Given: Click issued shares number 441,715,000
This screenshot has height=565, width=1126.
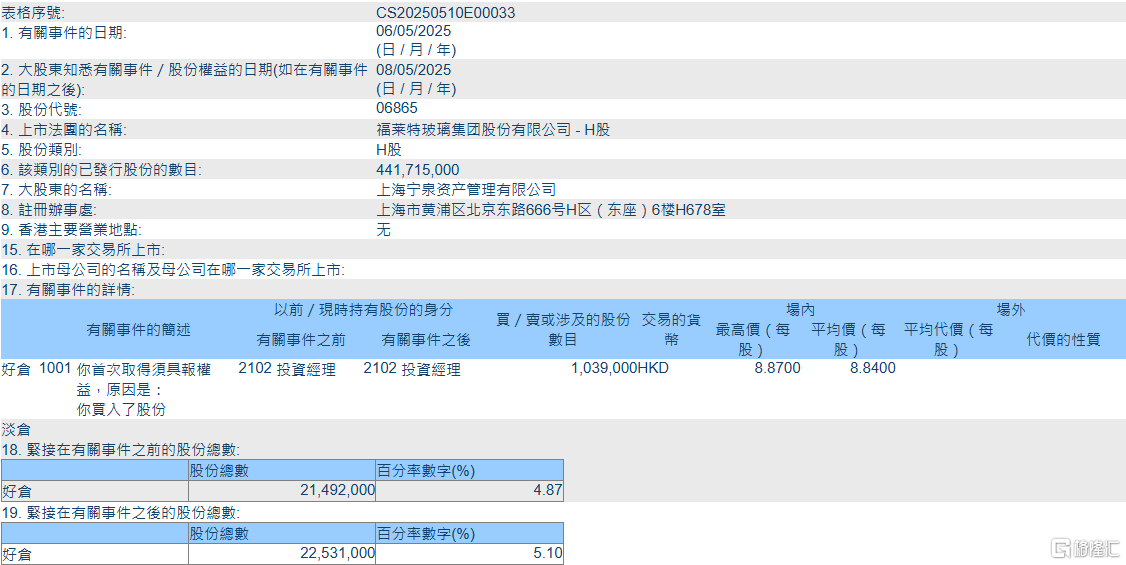Looking at the screenshot, I should click(418, 170).
